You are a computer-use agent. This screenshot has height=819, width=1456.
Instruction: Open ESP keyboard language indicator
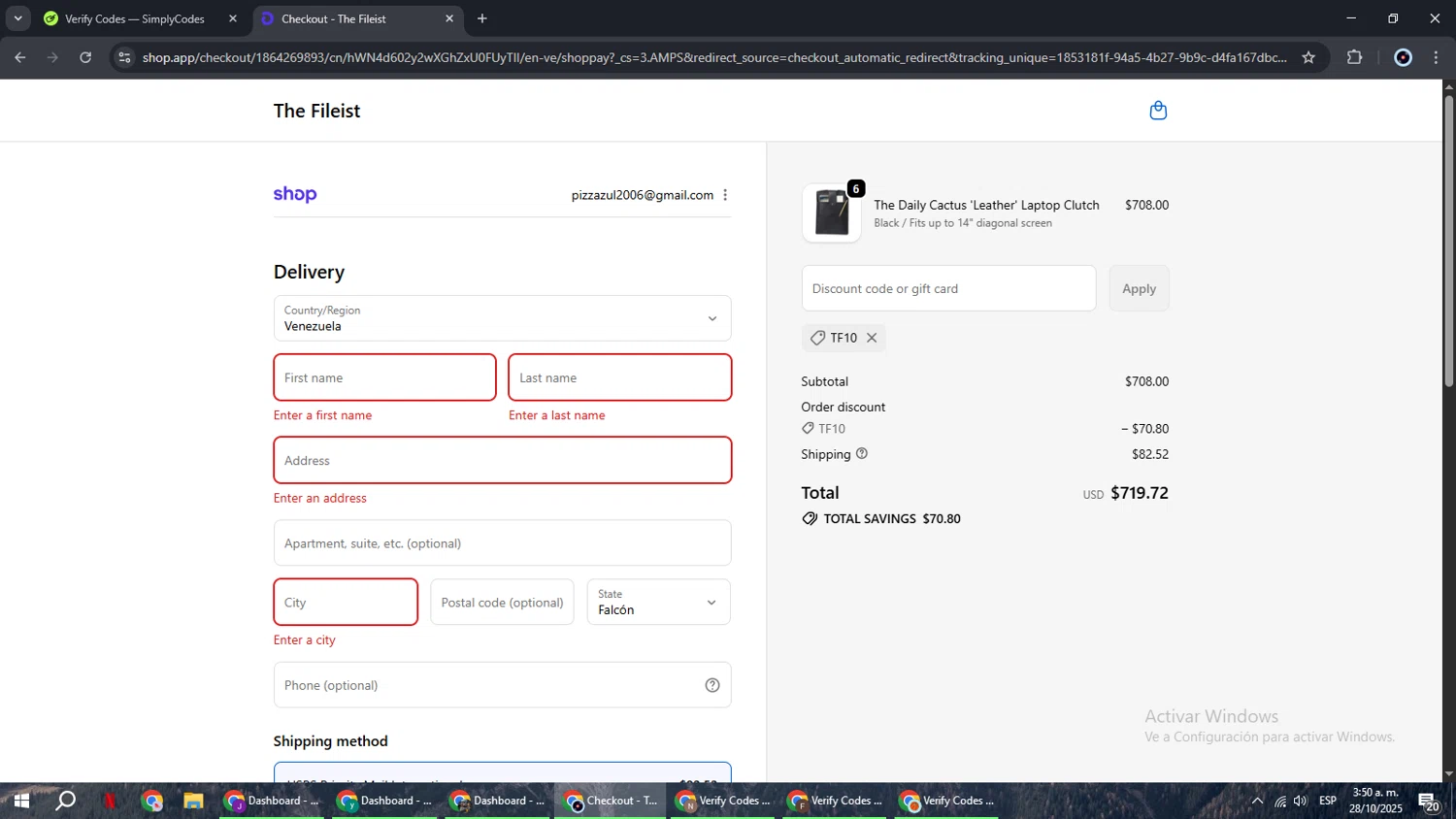(1328, 801)
